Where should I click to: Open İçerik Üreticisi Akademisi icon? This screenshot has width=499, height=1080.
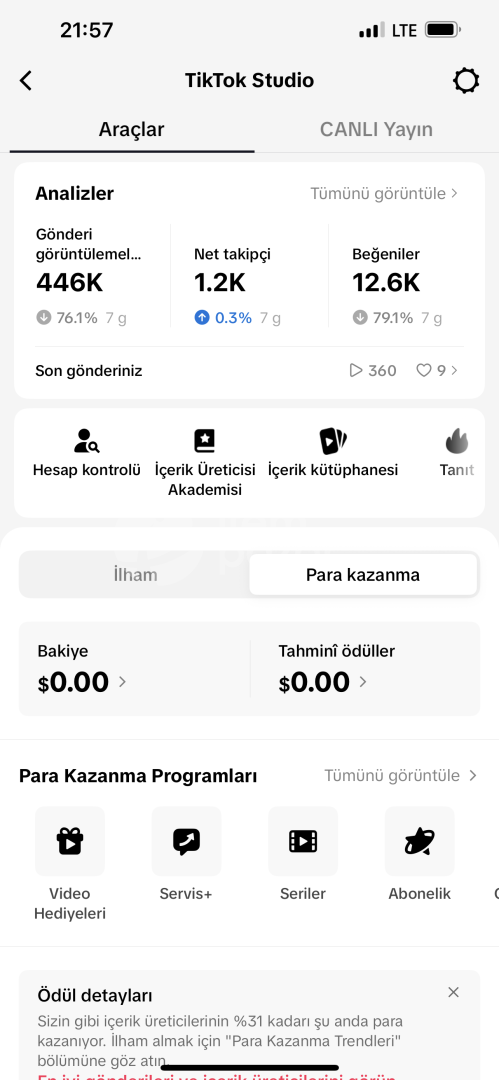pyautogui.click(x=205, y=441)
